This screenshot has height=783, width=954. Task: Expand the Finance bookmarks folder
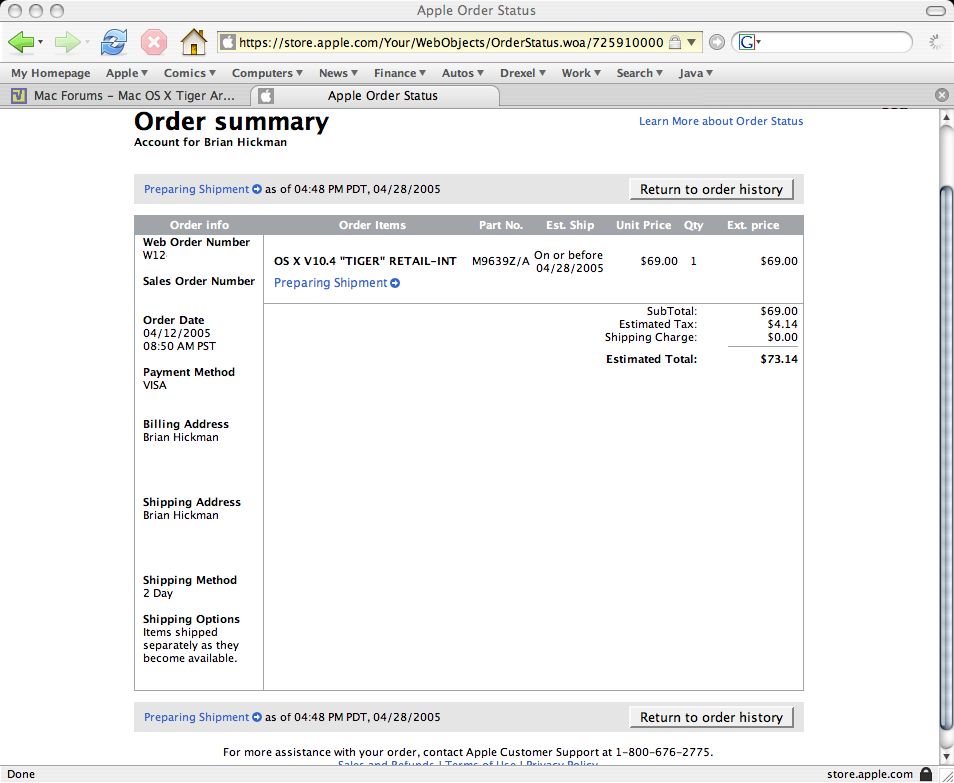tap(400, 73)
